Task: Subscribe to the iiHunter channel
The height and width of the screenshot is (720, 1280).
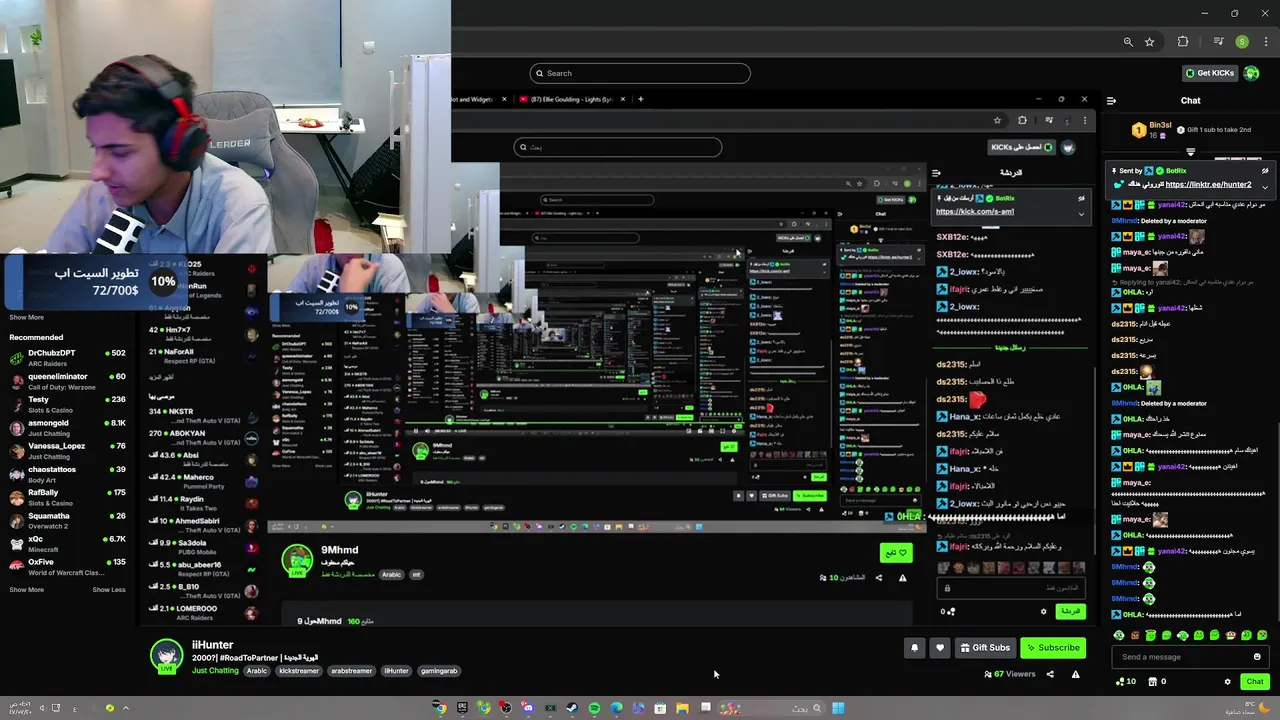Action: pos(1053,648)
